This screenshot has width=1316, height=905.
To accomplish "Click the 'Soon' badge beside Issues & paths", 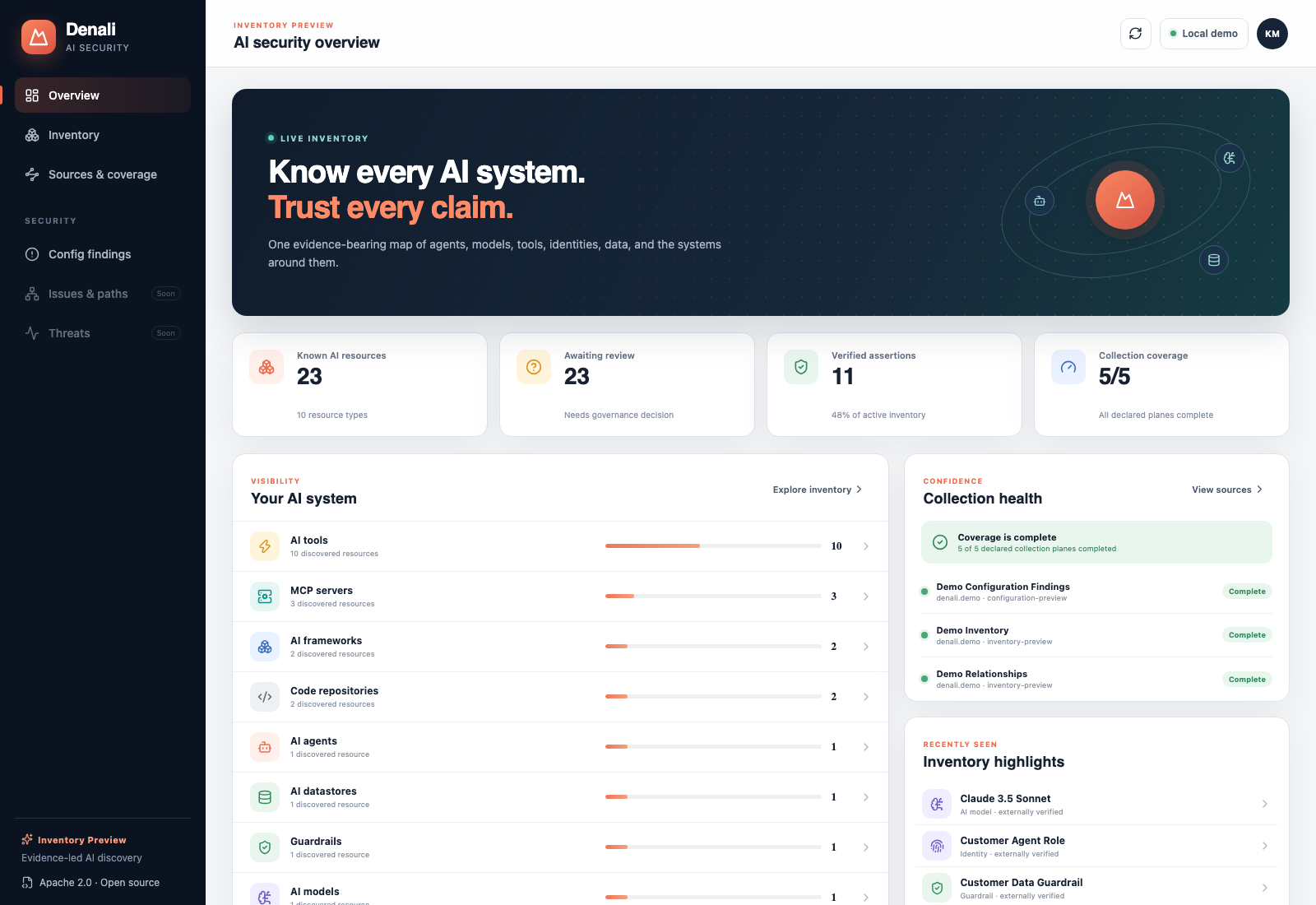I will (166, 294).
